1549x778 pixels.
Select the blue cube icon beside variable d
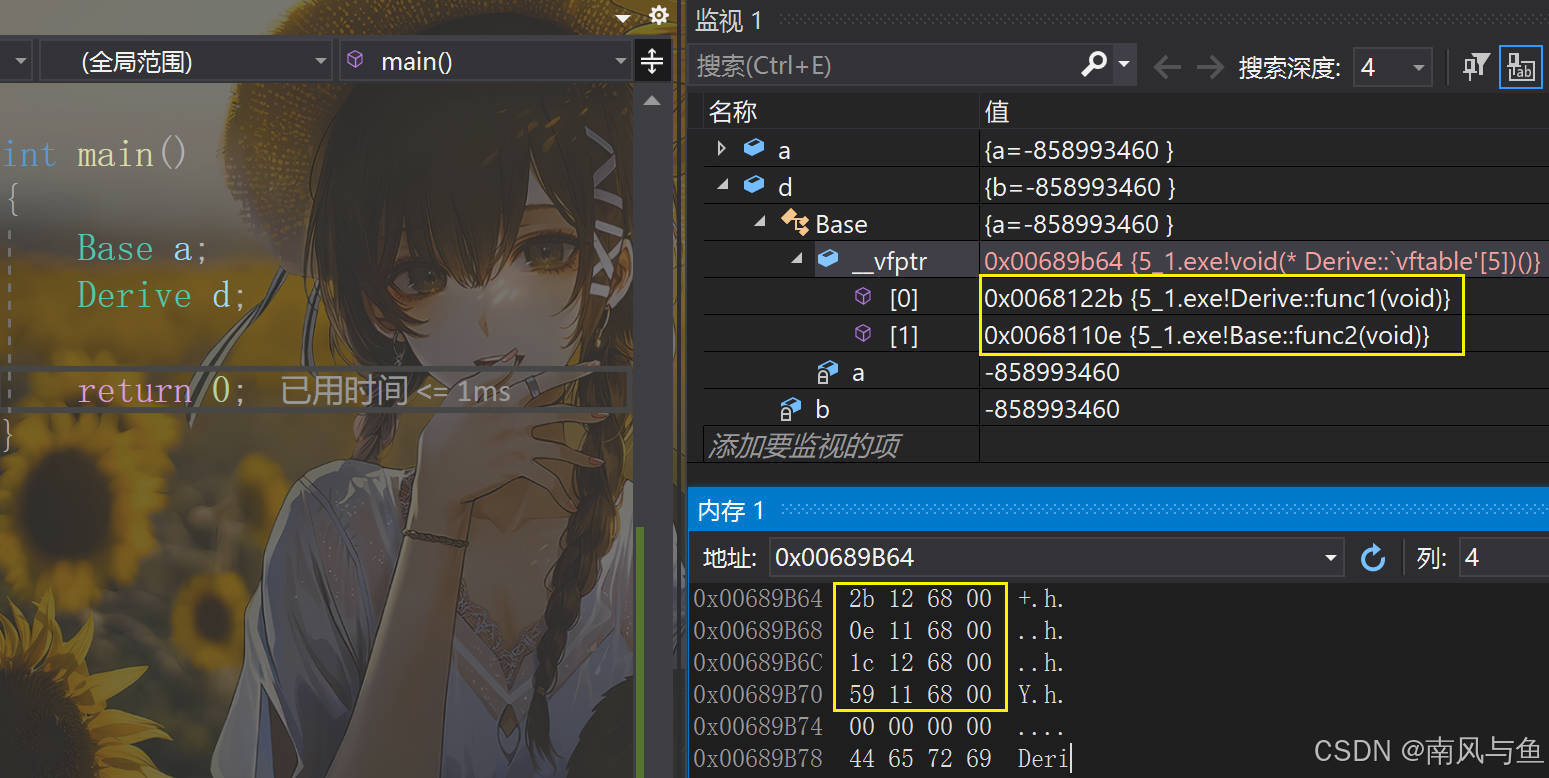point(755,186)
